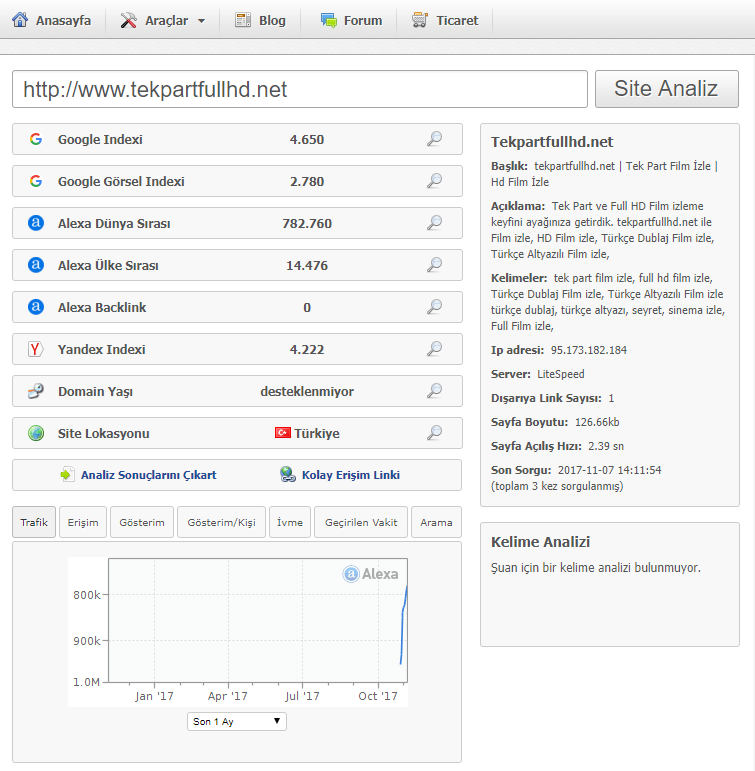Click Google logo beside Google Indexi
Viewport: 755px width, 771px height.
click(36, 139)
